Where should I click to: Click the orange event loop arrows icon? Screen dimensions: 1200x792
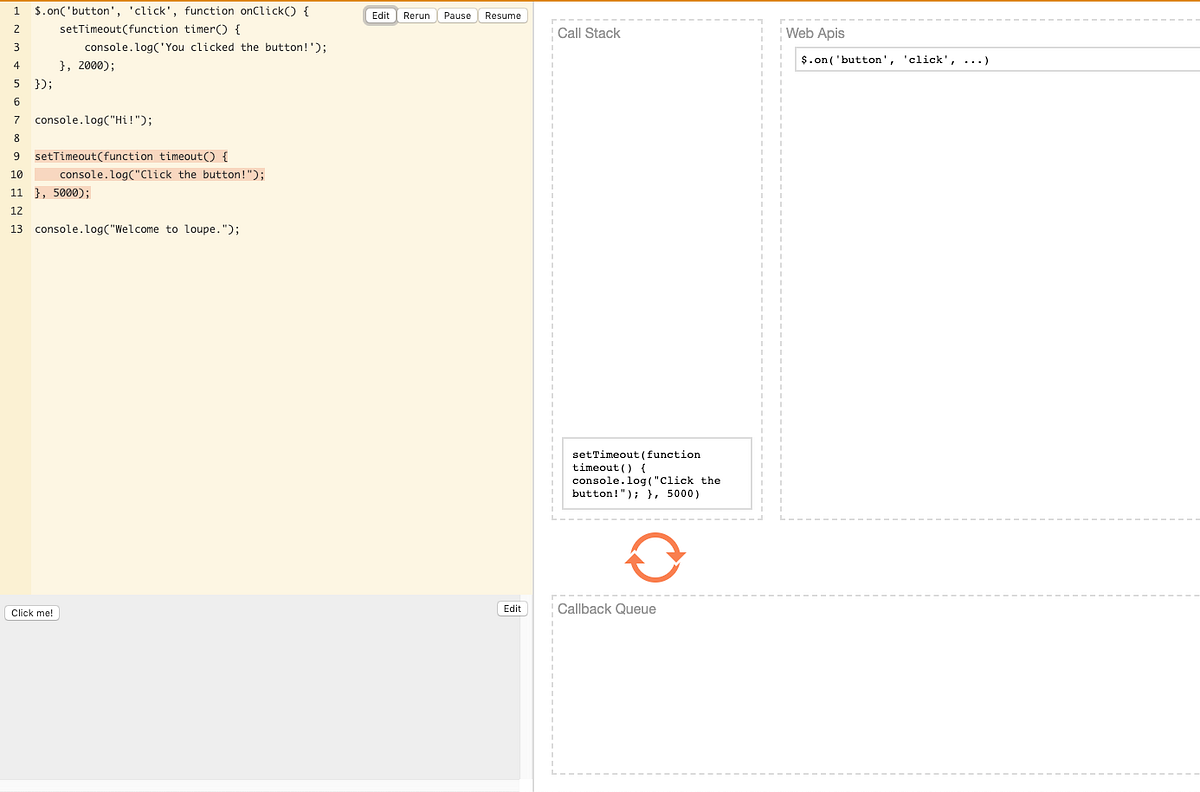655,557
